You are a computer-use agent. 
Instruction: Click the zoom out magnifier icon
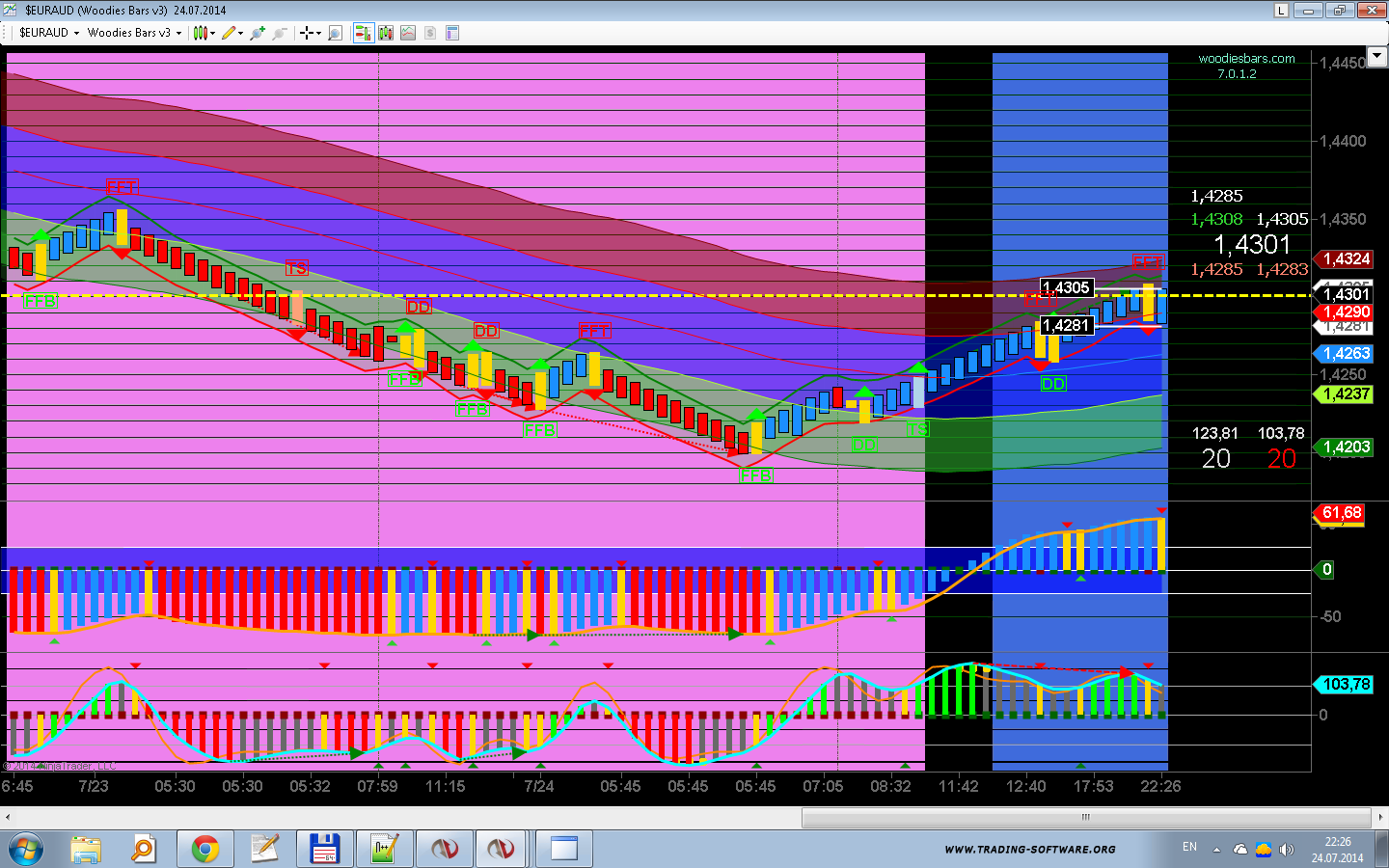pos(280,33)
